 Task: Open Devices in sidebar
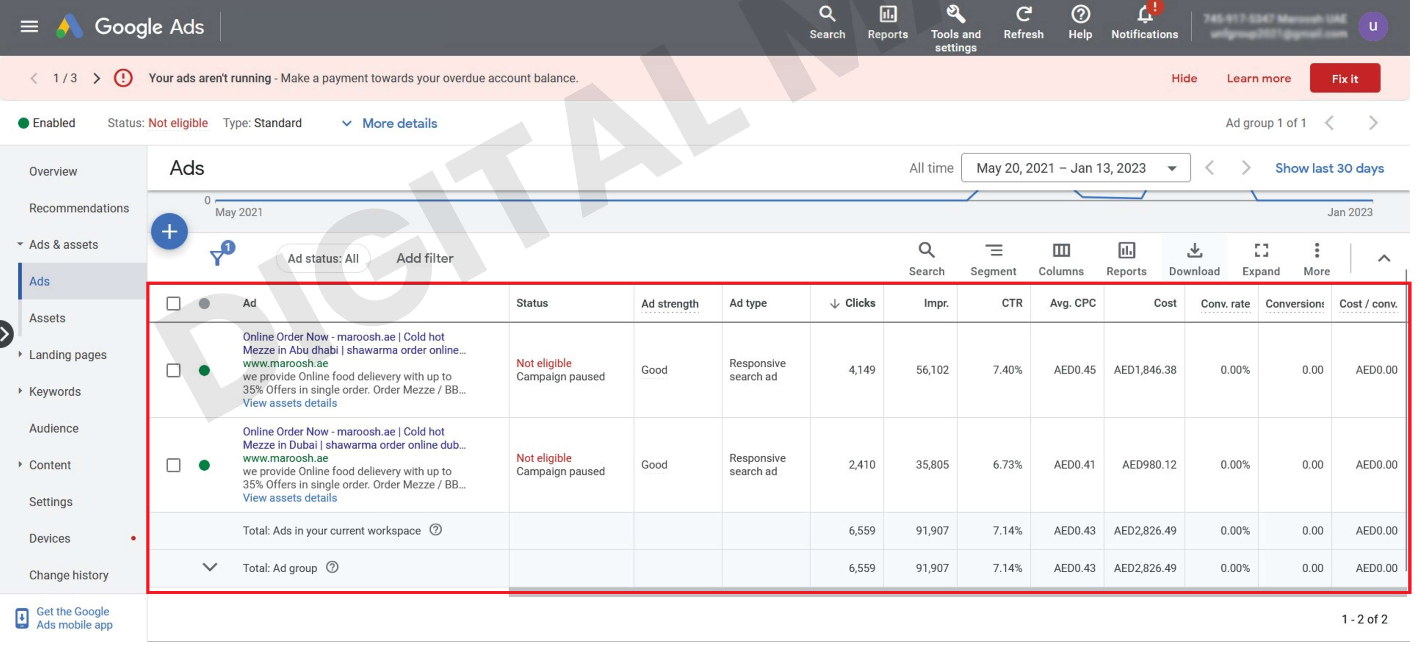pos(50,538)
